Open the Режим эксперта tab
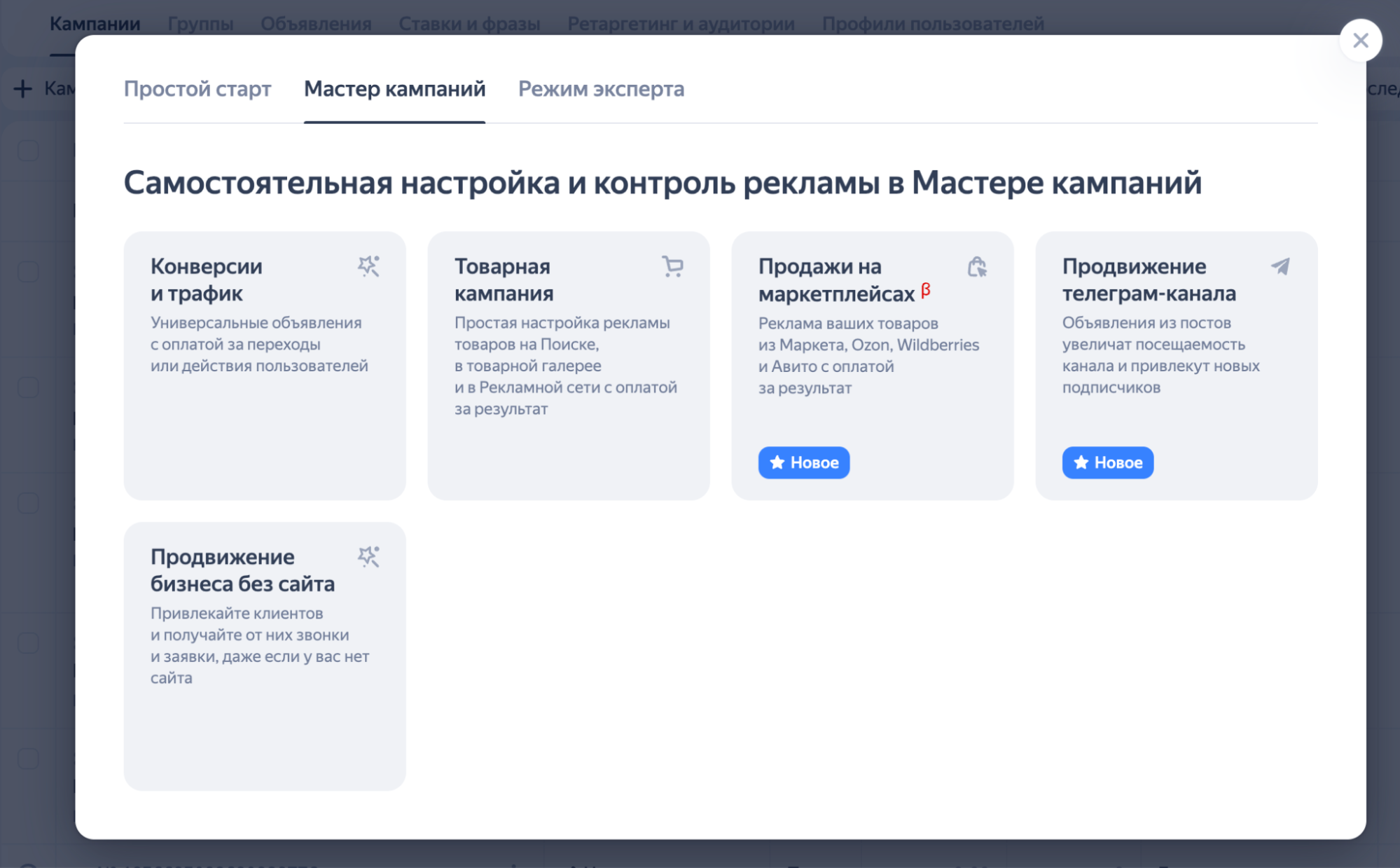The image size is (1400, 868). click(x=601, y=89)
